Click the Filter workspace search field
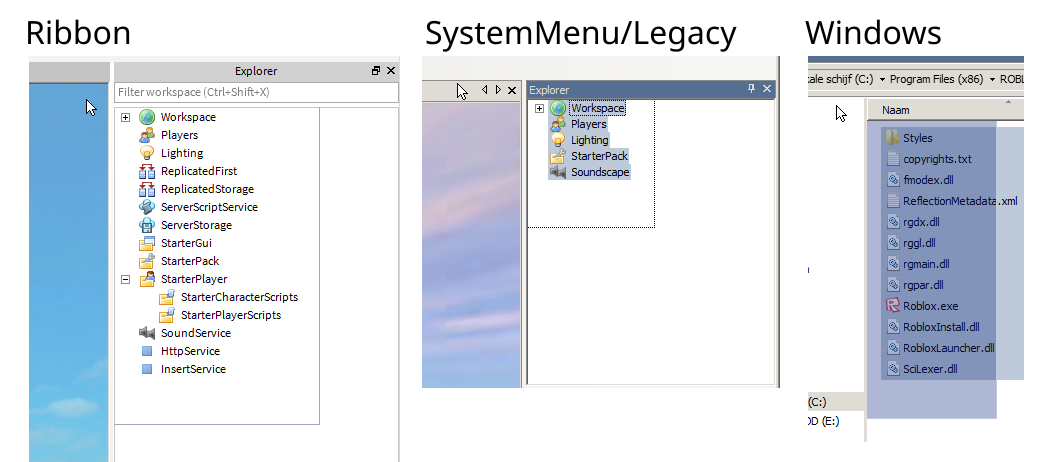The image size is (1038, 462). (x=257, y=92)
